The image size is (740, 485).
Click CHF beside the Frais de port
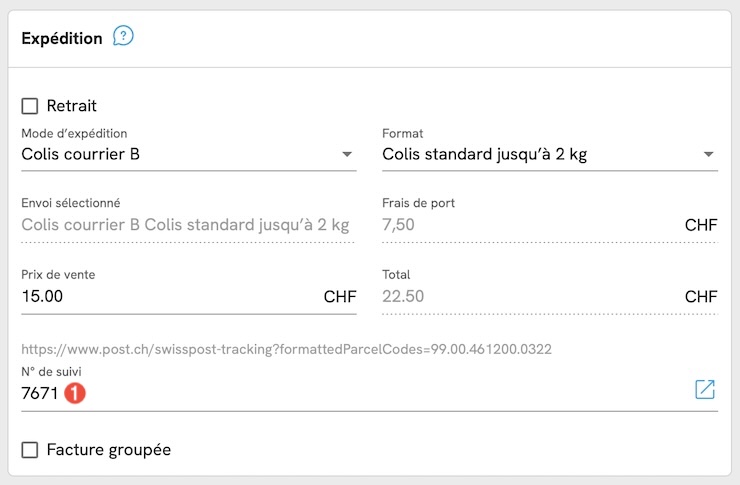point(701,225)
